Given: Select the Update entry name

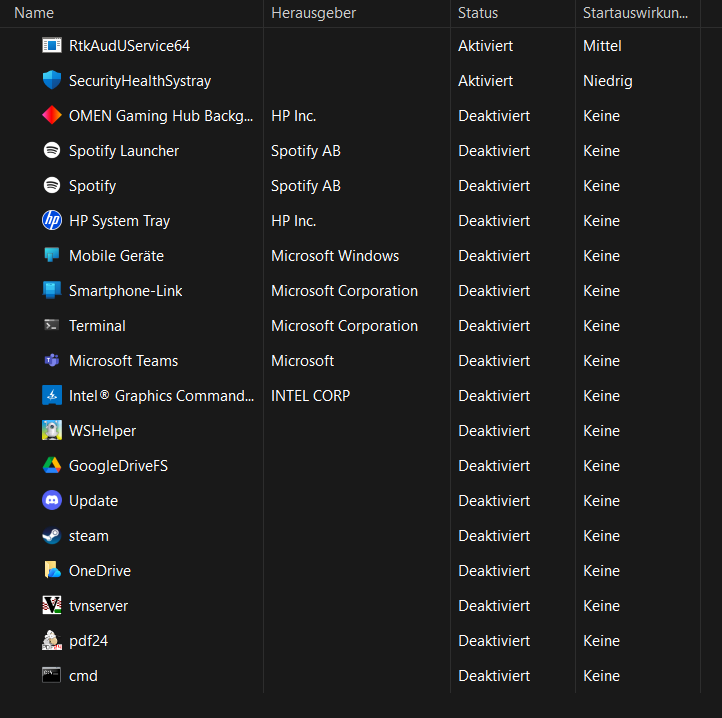Looking at the screenshot, I should [x=93, y=501].
